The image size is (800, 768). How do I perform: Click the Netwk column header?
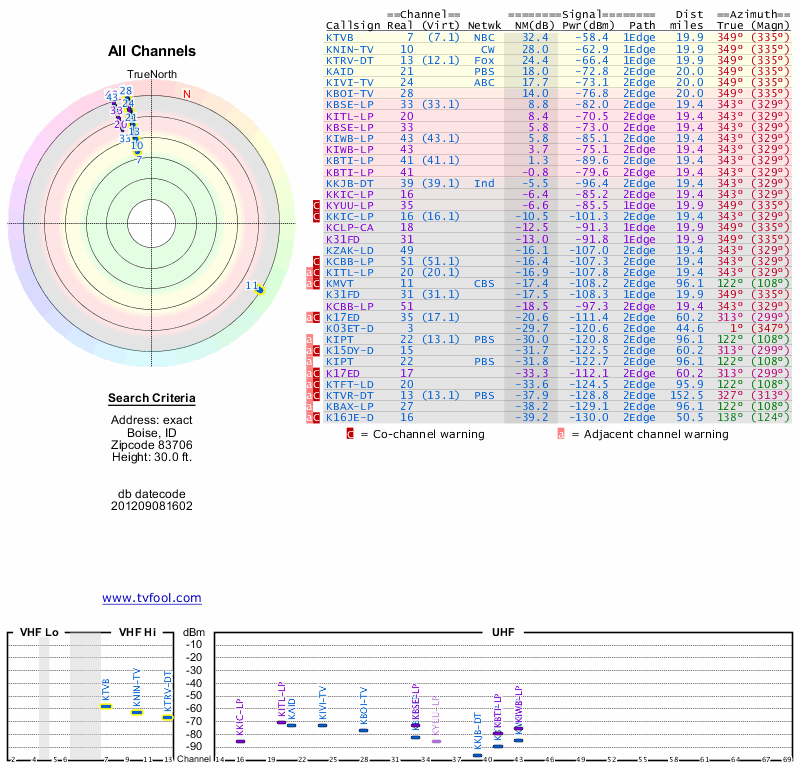tap(485, 25)
